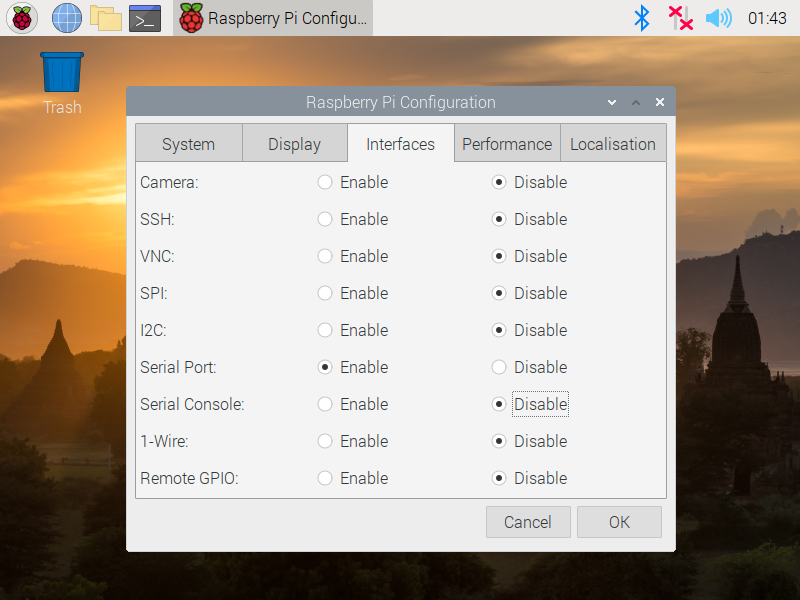Image resolution: width=800 pixels, height=600 pixels.
Task: Enable SSH
Action: (x=353, y=219)
